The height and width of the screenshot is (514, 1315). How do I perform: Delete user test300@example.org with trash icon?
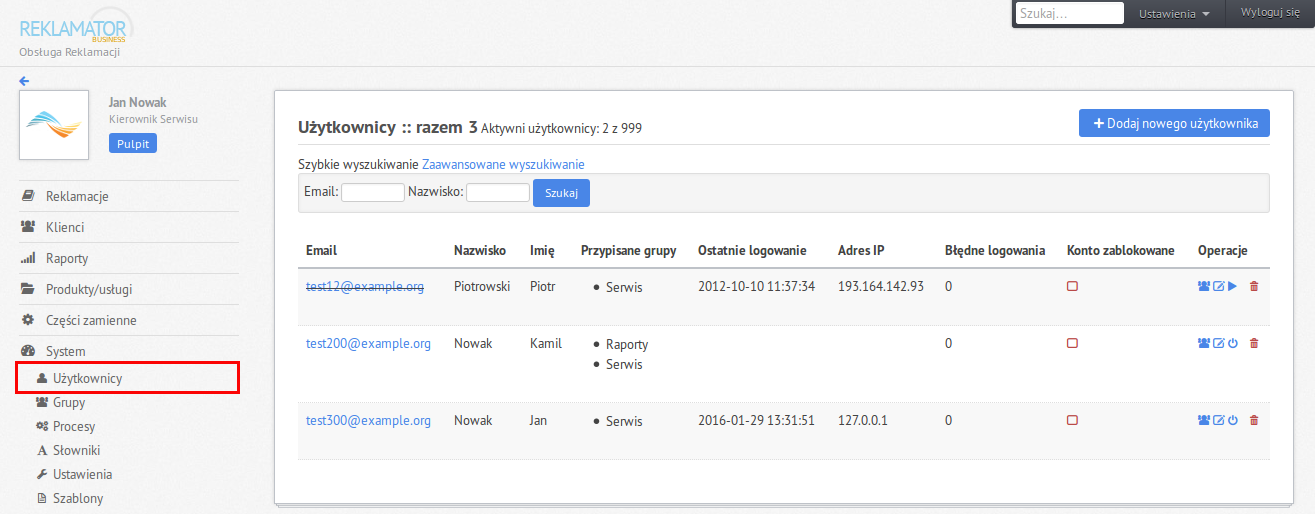[x=1254, y=420]
